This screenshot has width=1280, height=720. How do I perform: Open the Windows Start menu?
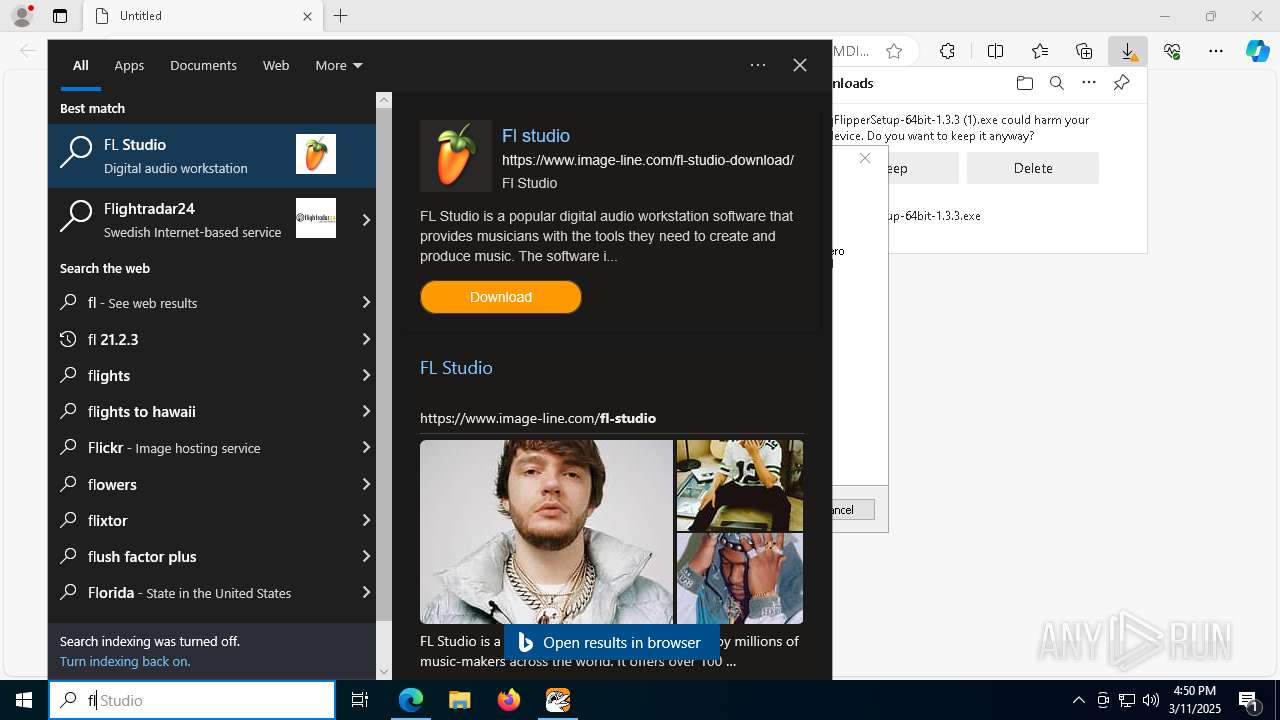(24, 700)
